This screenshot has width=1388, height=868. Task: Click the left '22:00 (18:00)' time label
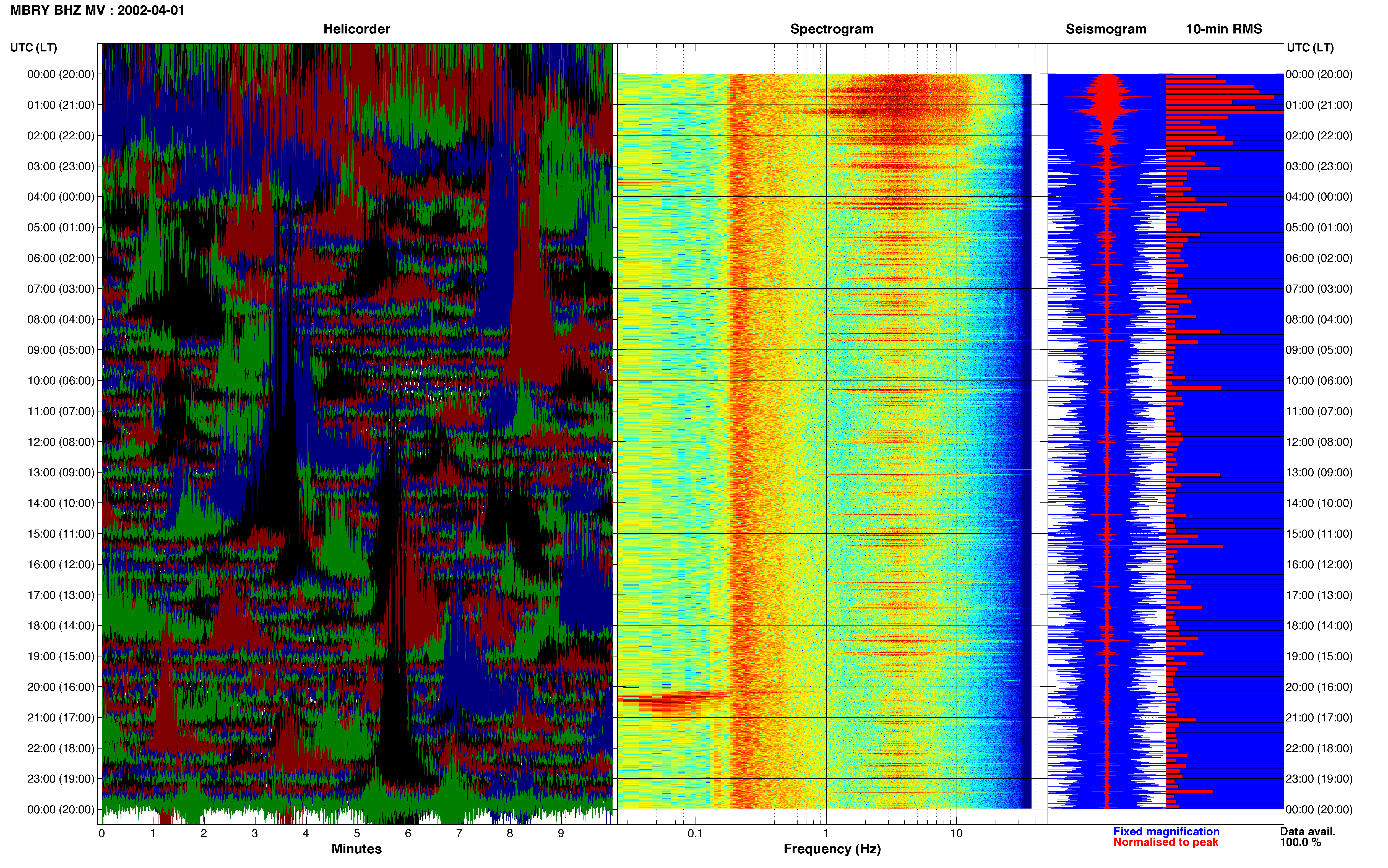(x=61, y=749)
